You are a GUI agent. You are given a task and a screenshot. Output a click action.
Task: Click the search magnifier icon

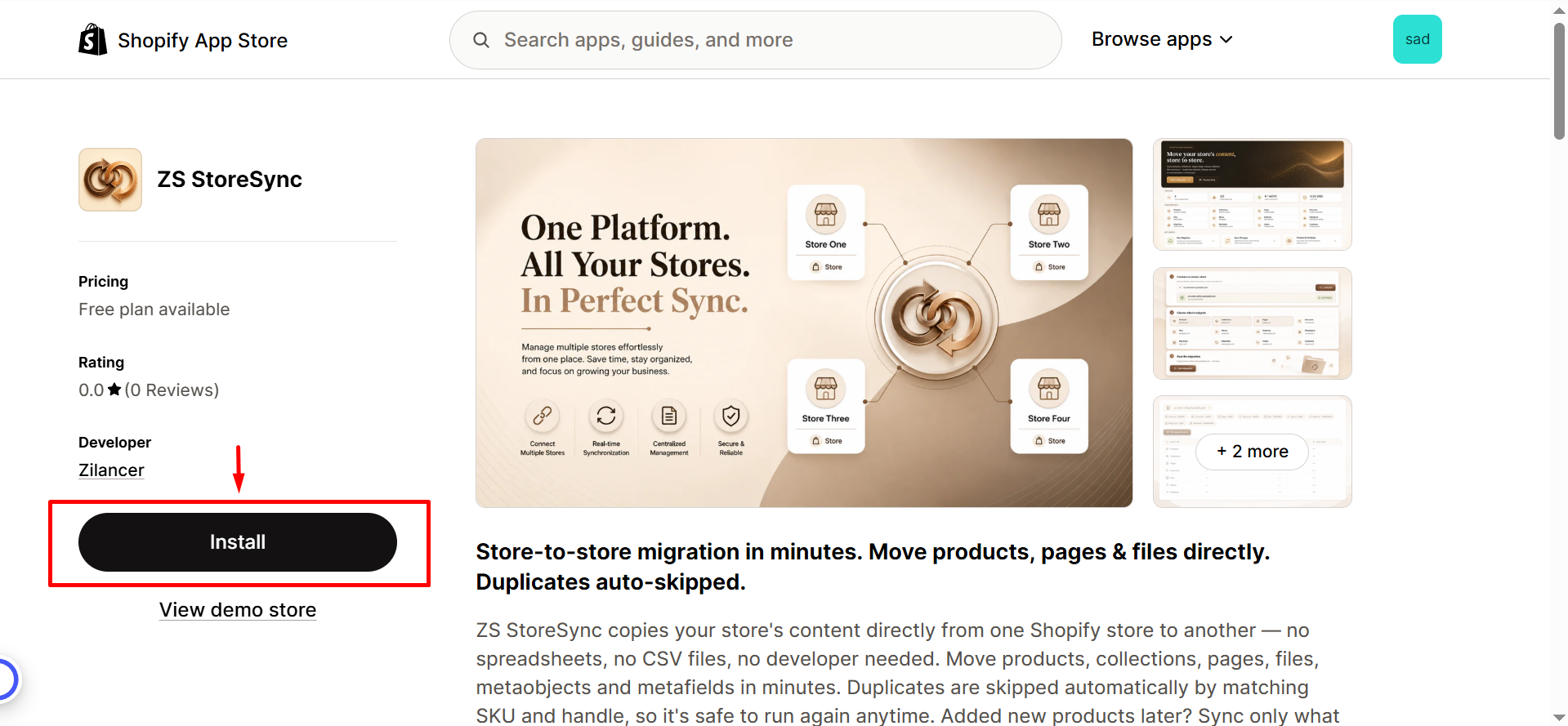coord(481,40)
